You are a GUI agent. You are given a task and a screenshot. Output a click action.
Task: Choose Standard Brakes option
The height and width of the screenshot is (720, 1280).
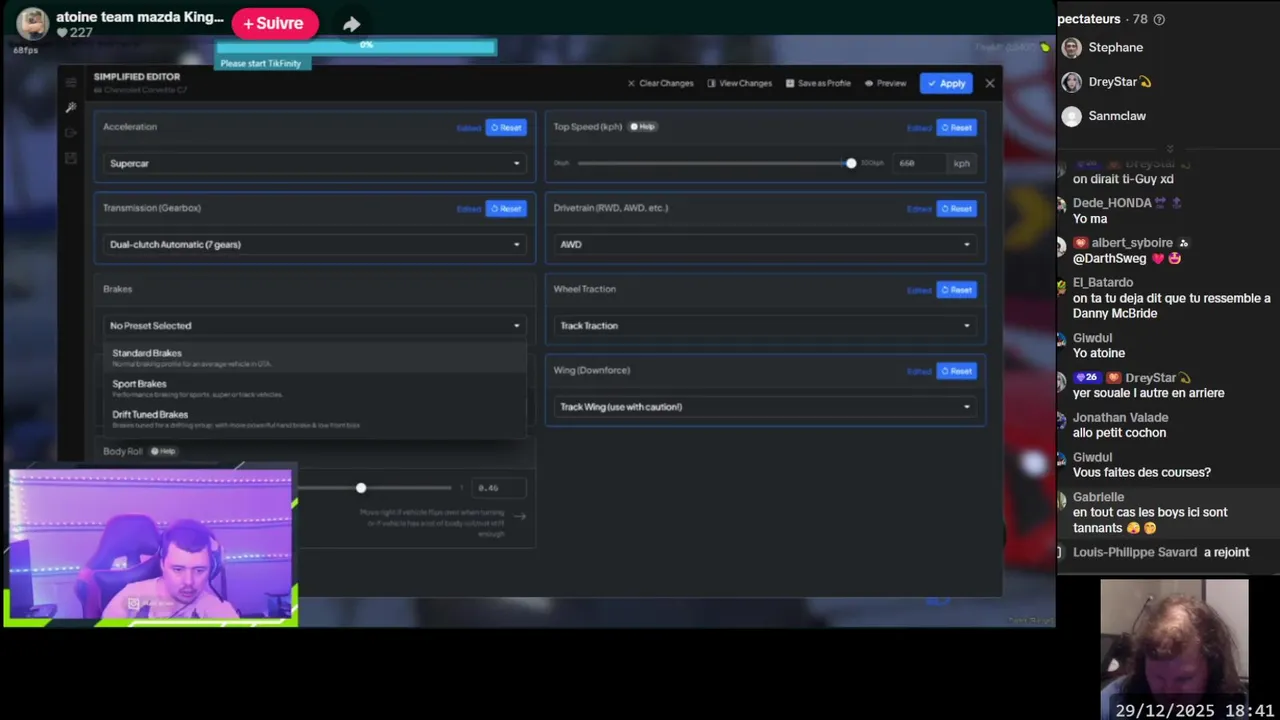point(315,357)
